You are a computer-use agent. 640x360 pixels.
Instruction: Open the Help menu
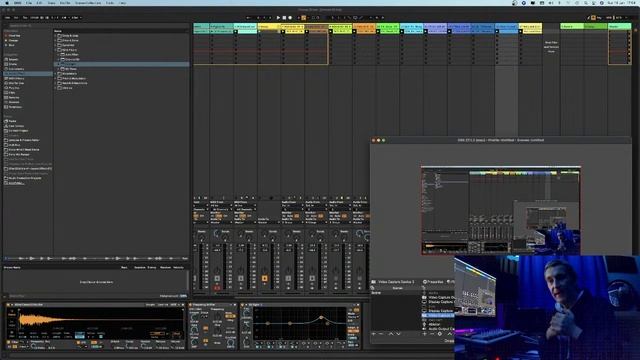[122, 3]
